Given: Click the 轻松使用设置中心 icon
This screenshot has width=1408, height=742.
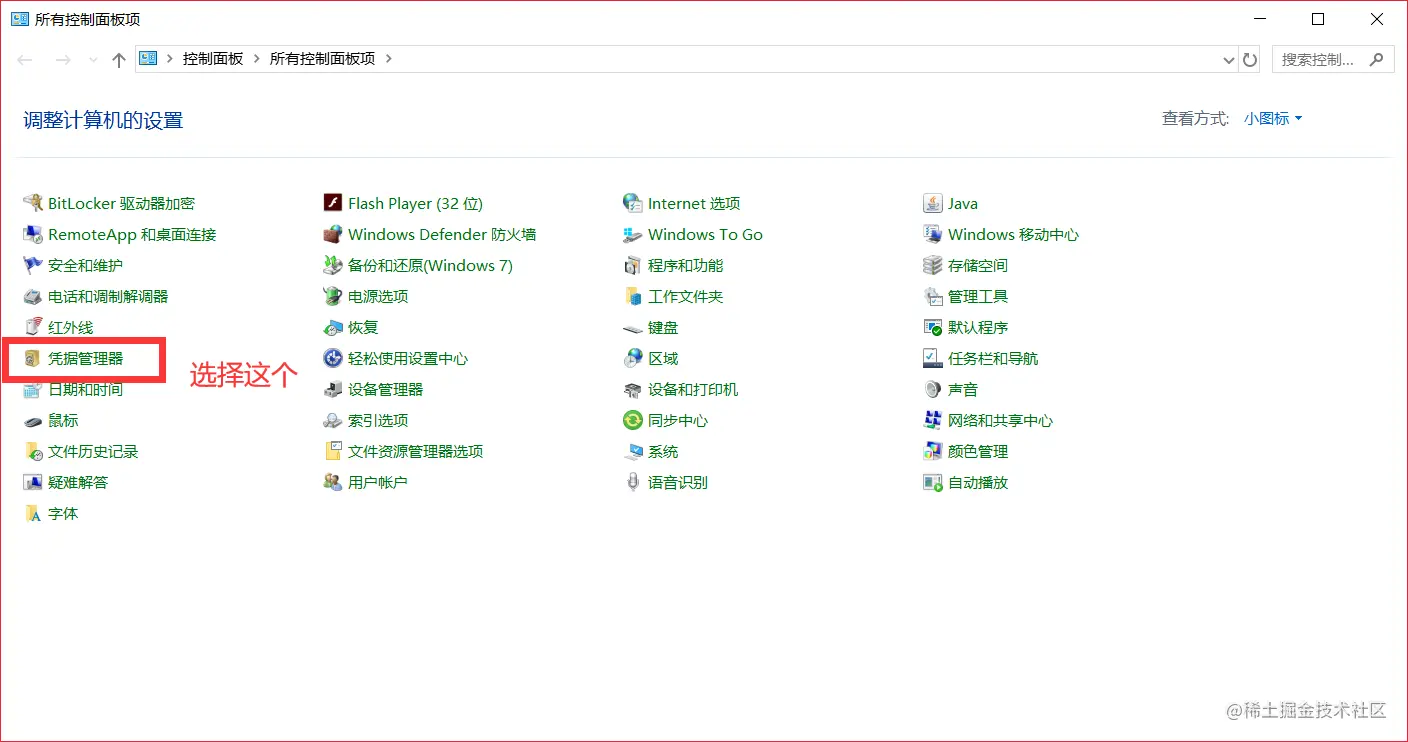Looking at the screenshot, I should [x=333, y=358].
